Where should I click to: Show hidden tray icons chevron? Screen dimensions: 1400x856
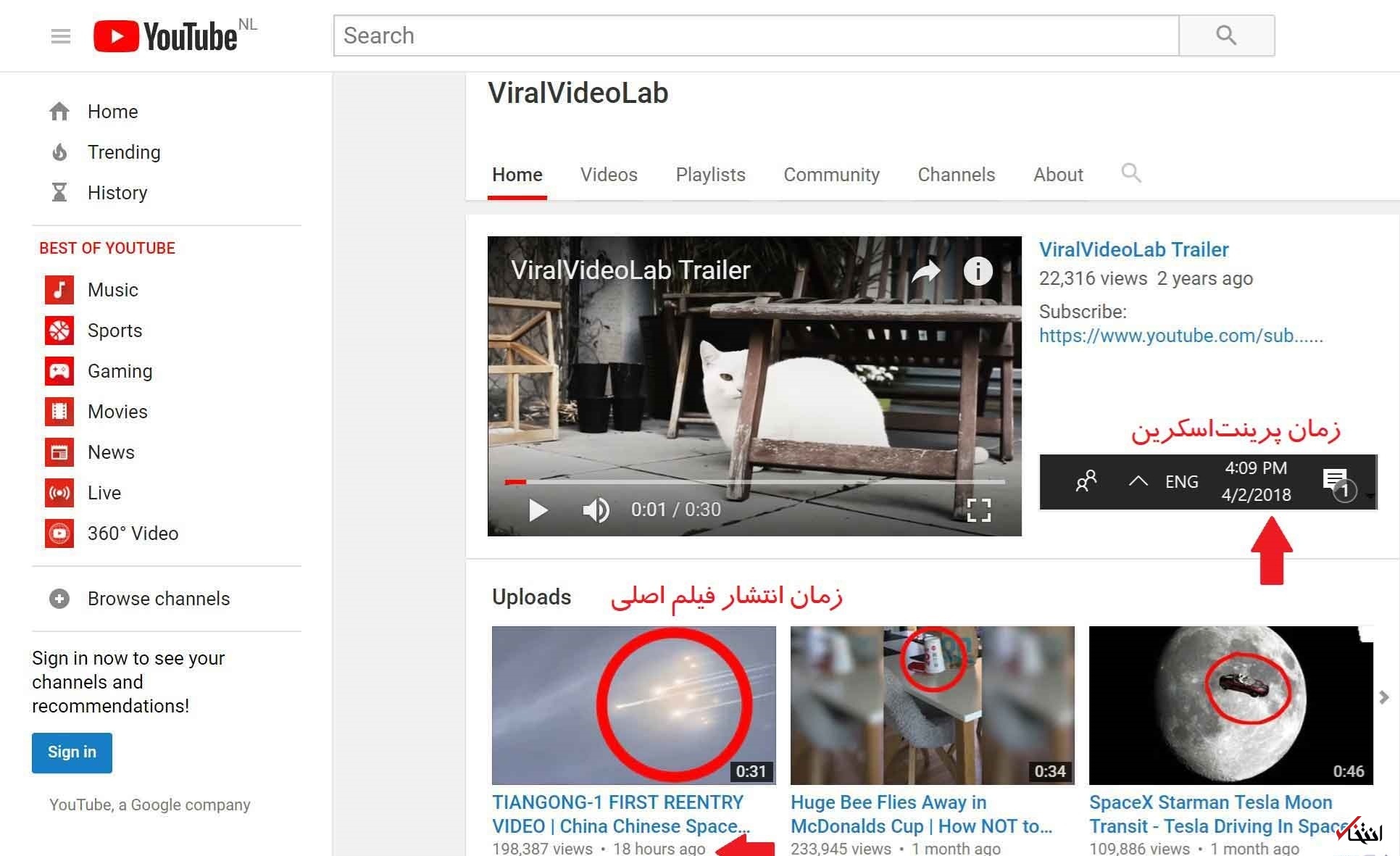(x=1138, y=481)
